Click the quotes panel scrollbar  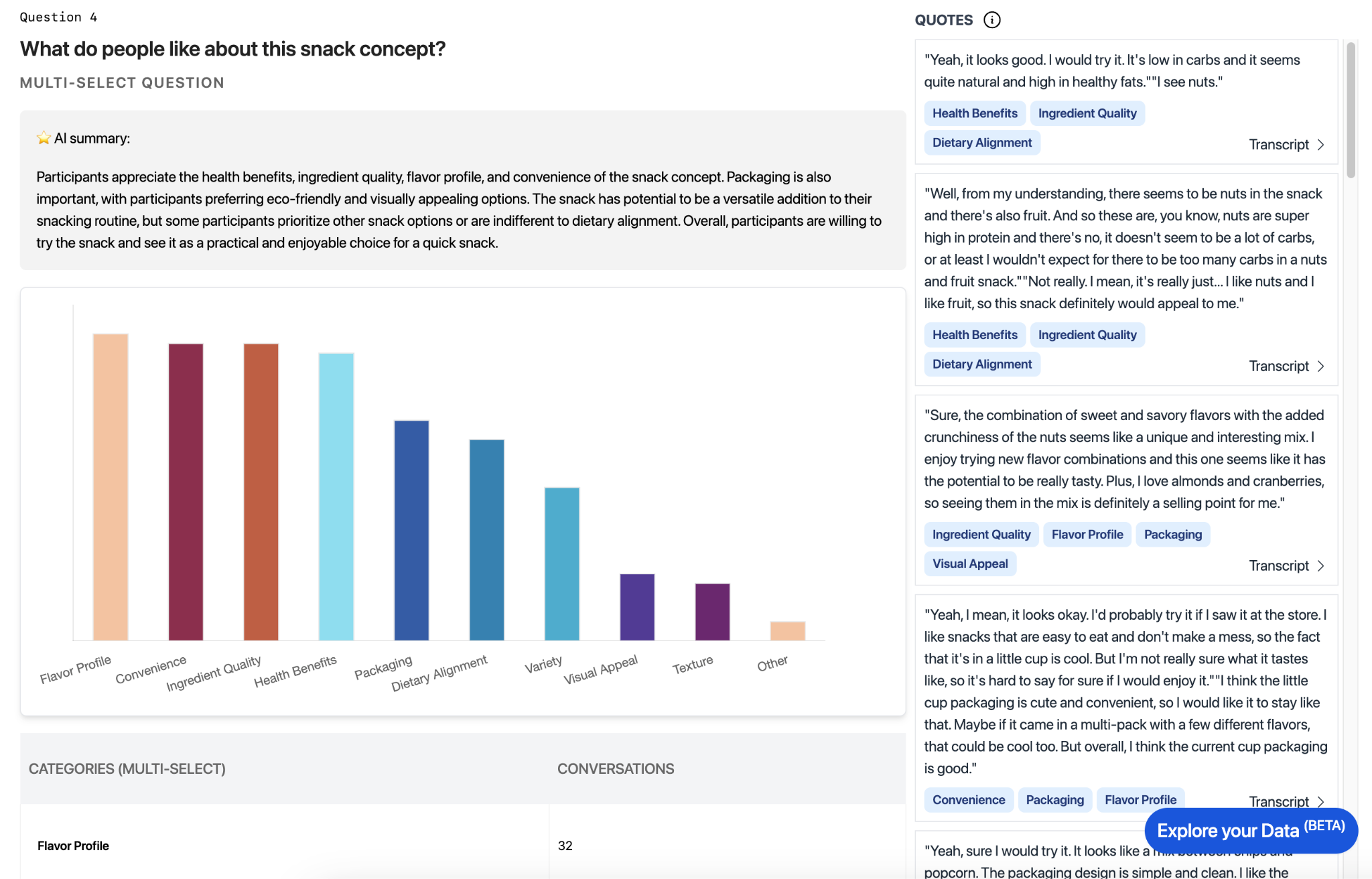point(1351,111)
